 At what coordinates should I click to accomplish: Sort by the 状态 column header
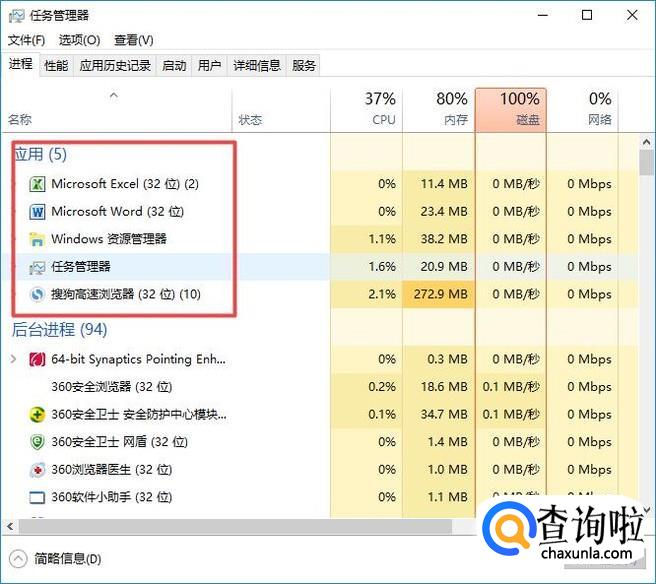[281, 110]
